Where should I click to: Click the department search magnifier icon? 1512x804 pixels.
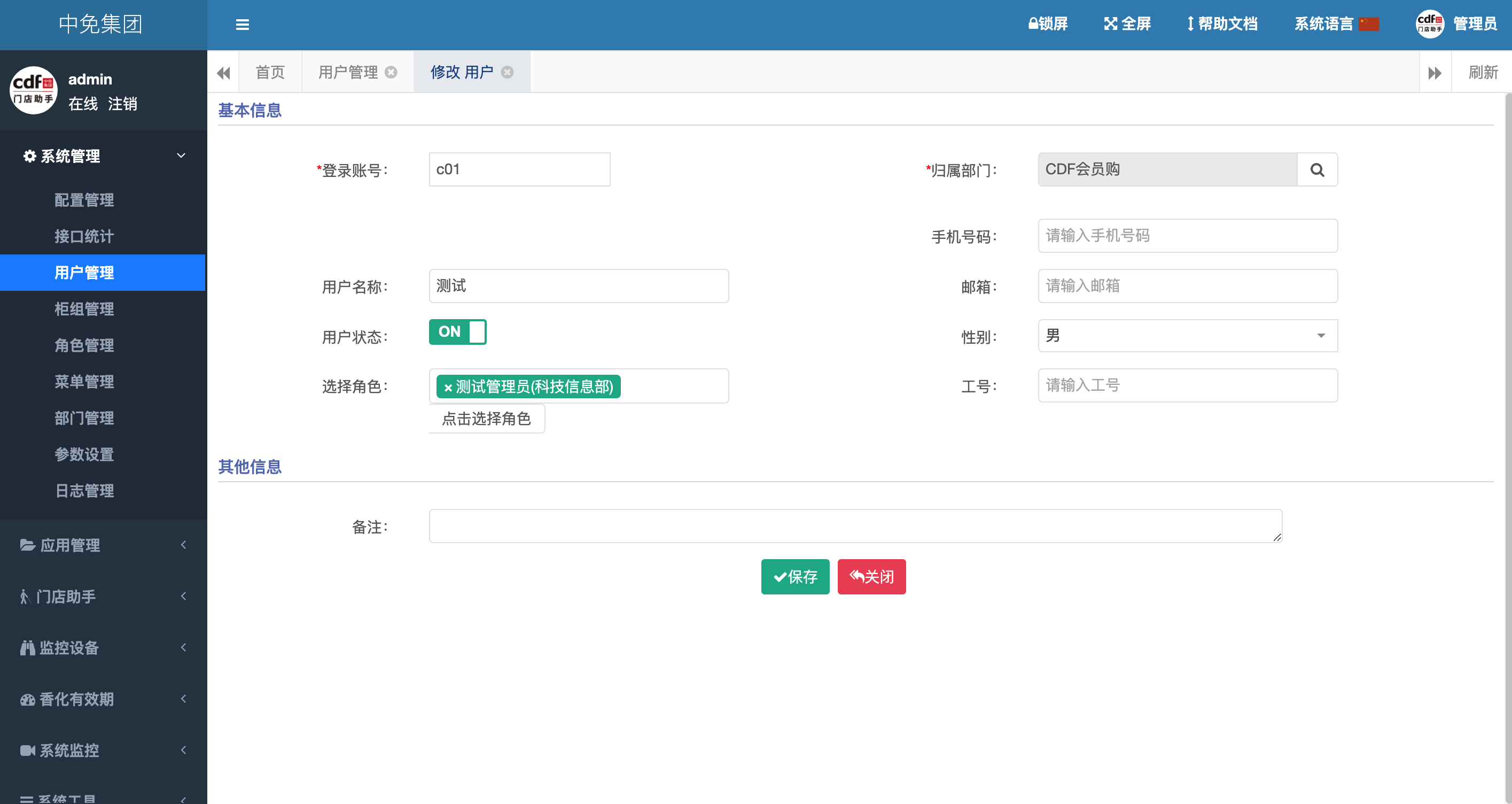click(x=1316, y=169)
